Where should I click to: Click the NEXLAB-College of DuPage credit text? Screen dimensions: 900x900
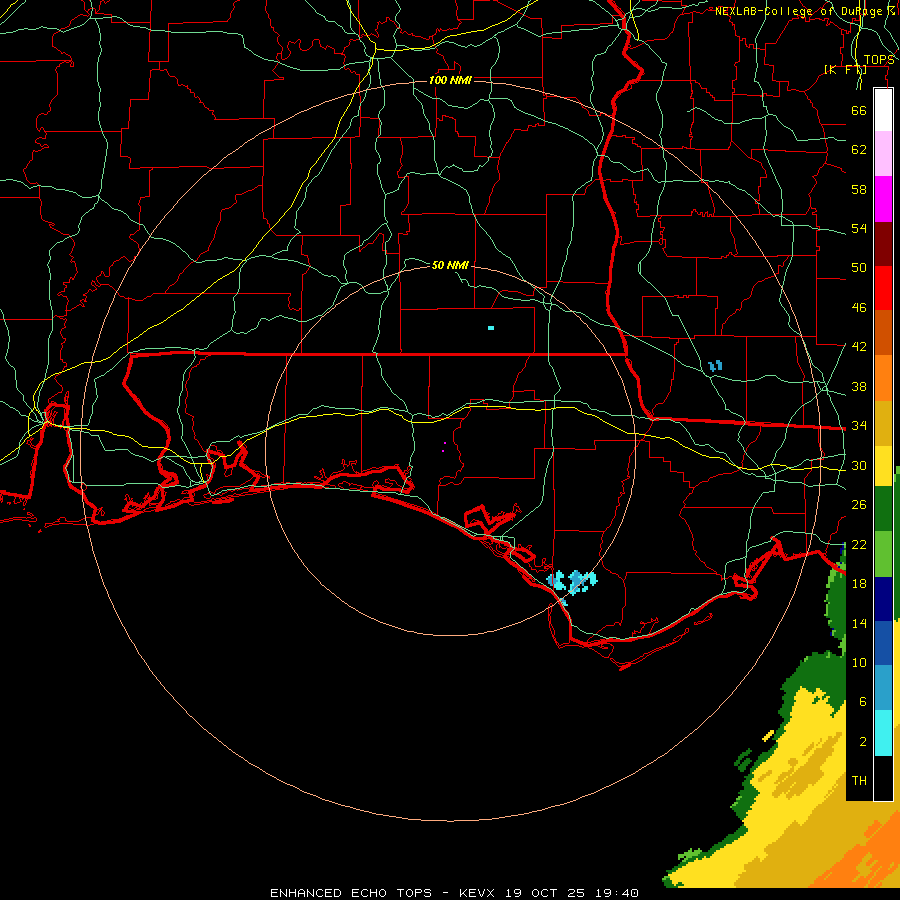(798, 11)
